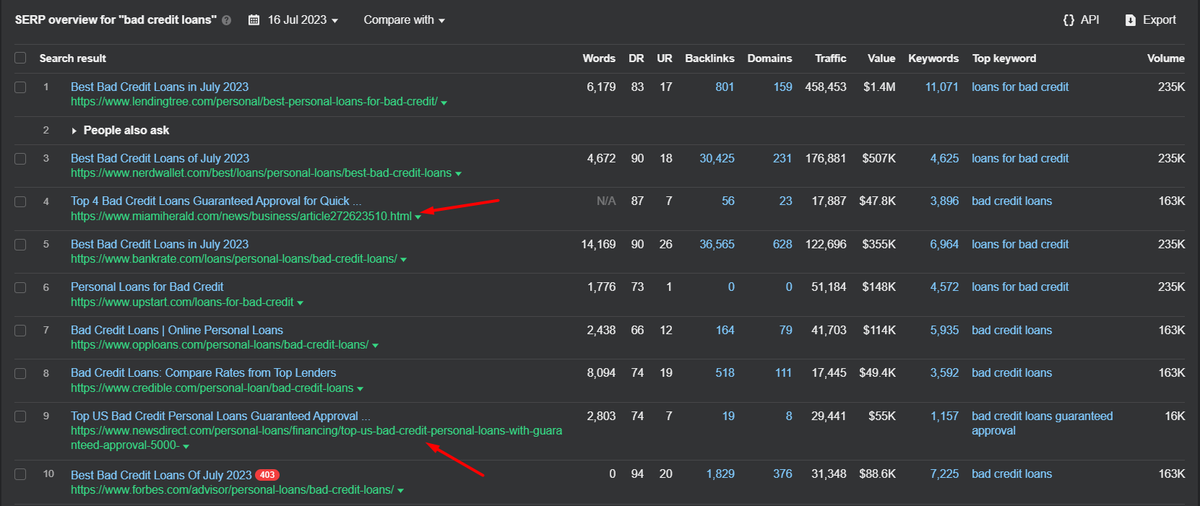Open the bankrate.com bad-credit-loans URL
The width and height of the screenshot is (1200, 506).
(x=233, y=259)
